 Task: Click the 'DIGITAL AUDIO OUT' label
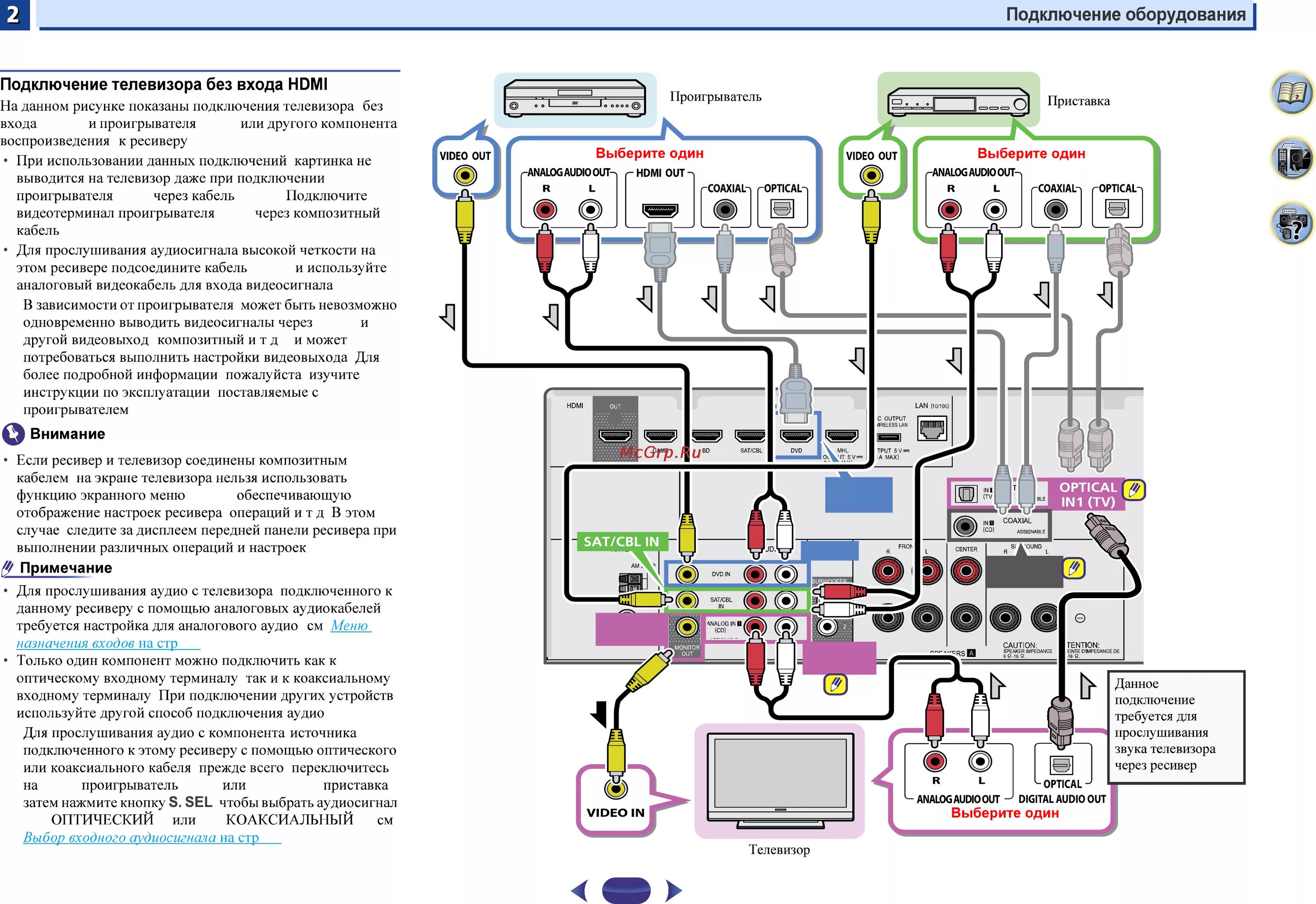point(1062,799)
